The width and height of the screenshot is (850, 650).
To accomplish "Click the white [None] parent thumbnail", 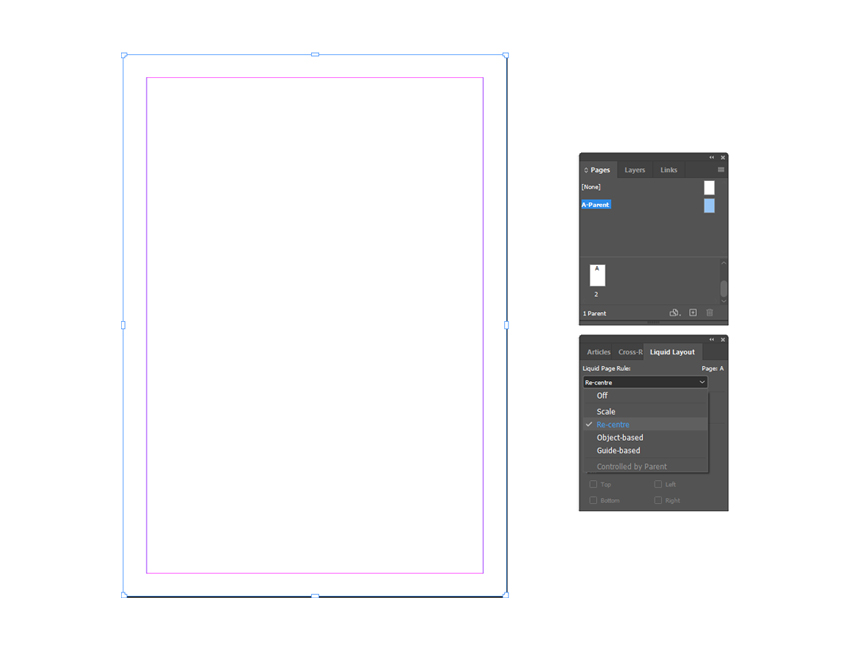I will coord(709,188).
